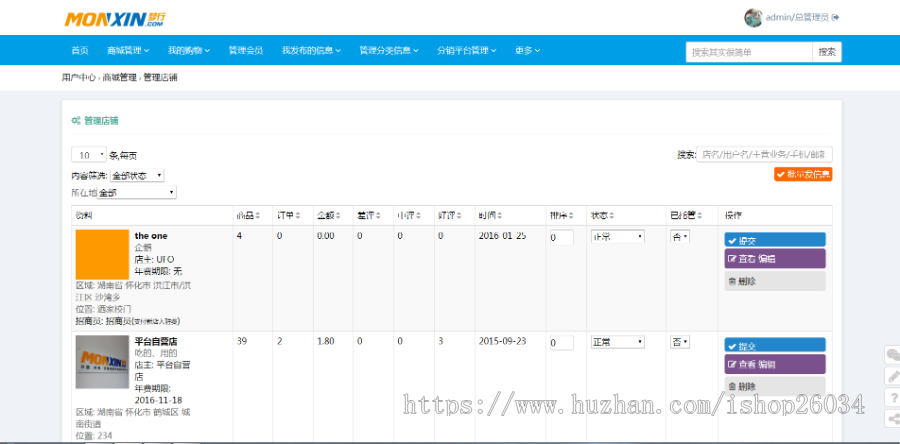Open the 分销平台管理 nav dropdown
Image resolution: width=900 pixels, height=444 pixels.
coord(466,50)
